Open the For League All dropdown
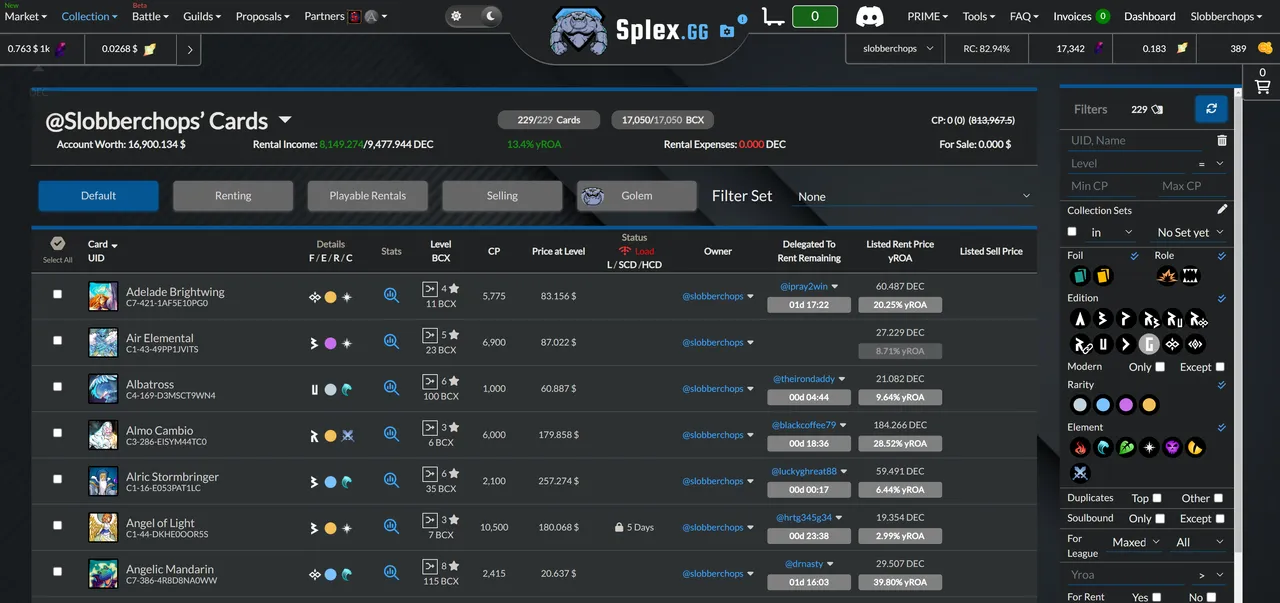This screenshot has height=603, width=1280. click(x=1199, y=542)
